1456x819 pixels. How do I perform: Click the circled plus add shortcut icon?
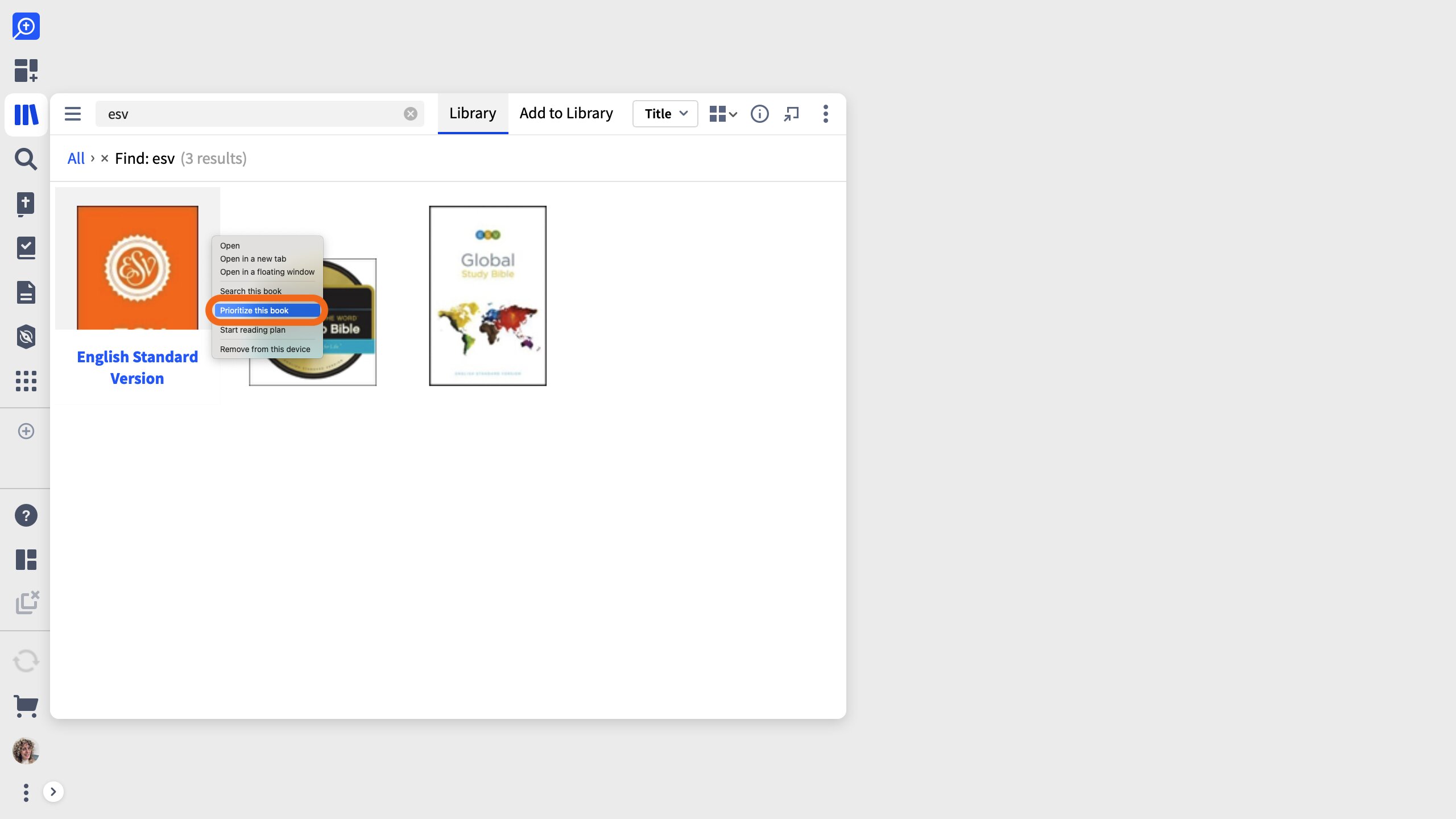26,431
